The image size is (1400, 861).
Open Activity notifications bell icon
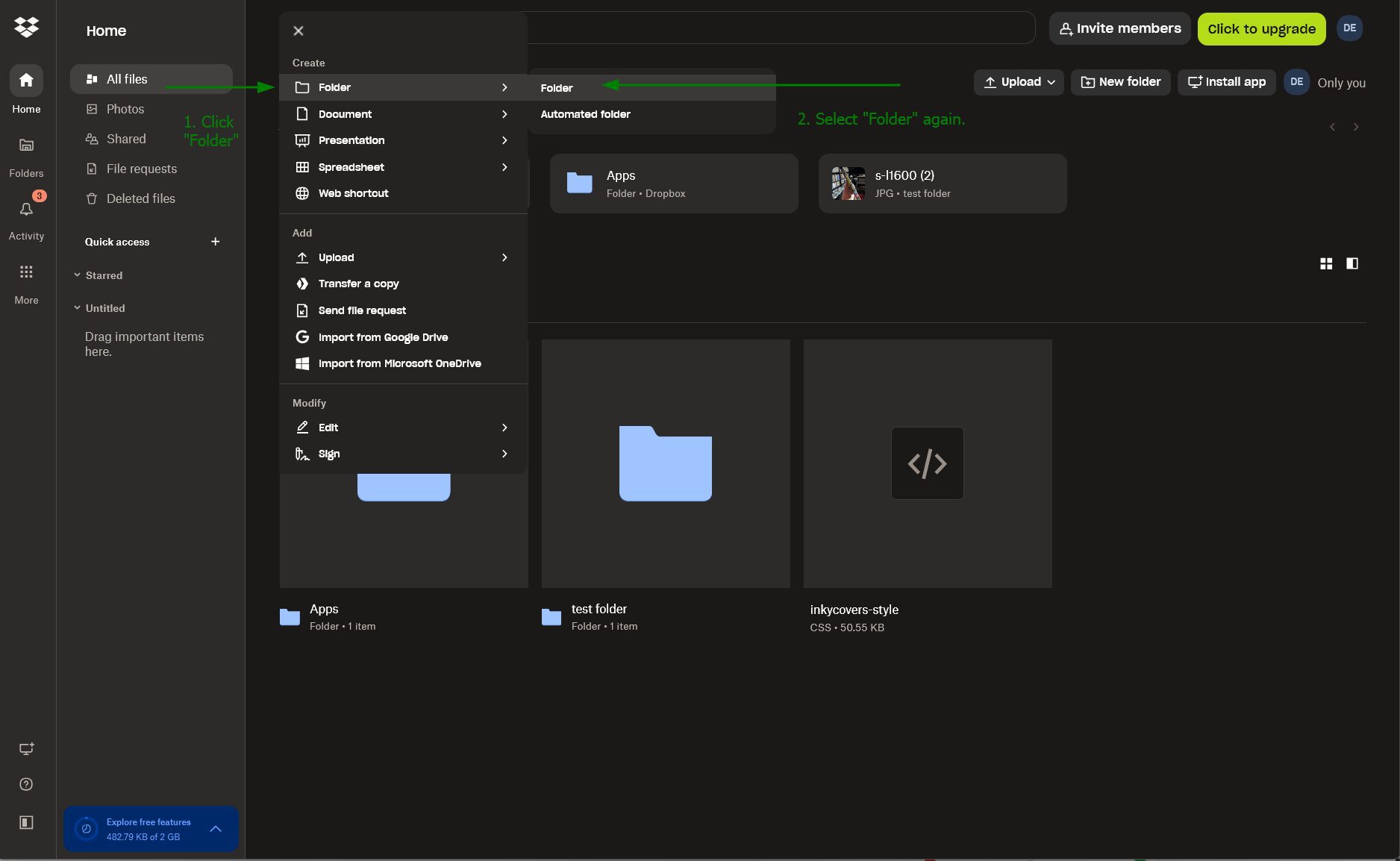pyautogui.click(x=26, y=209)
